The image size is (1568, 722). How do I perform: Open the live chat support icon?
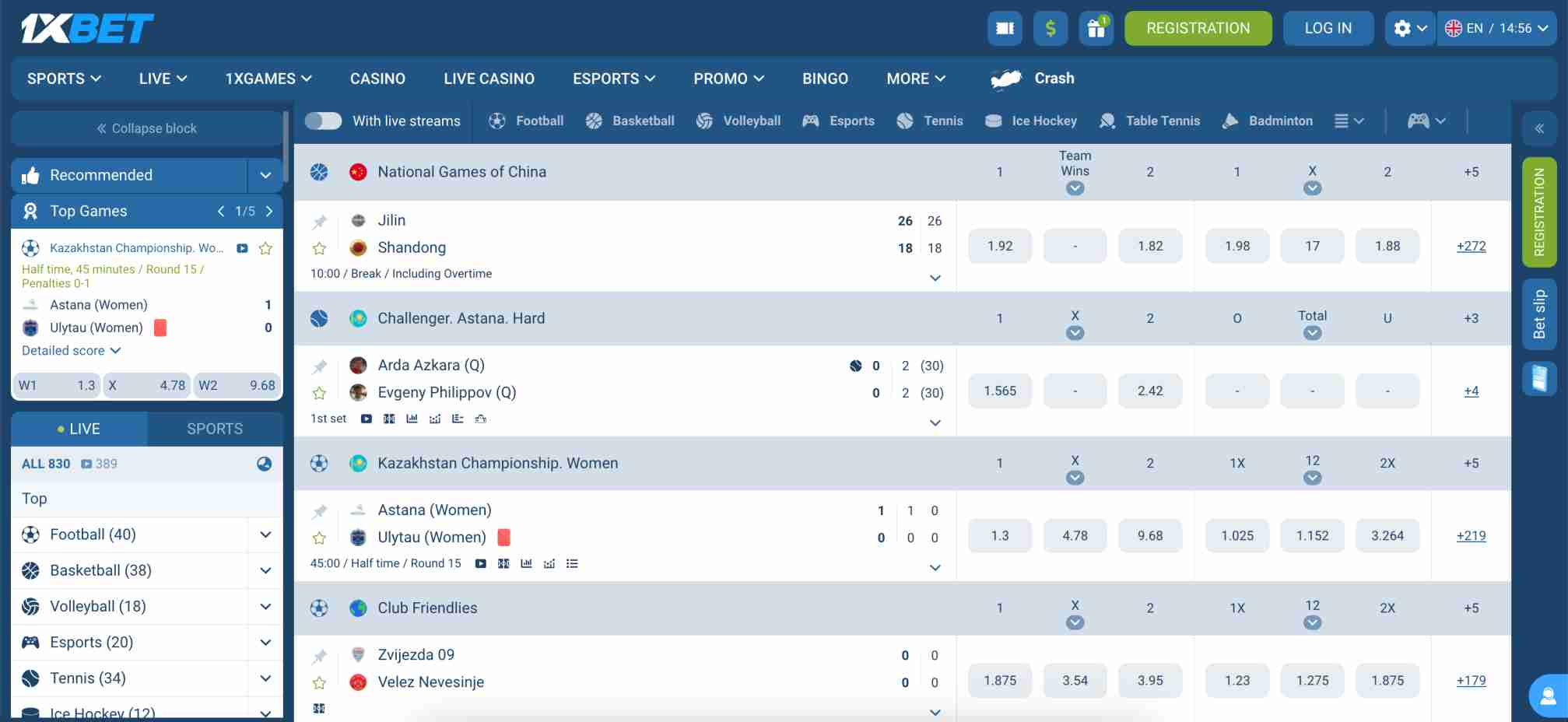[1549, 695]
